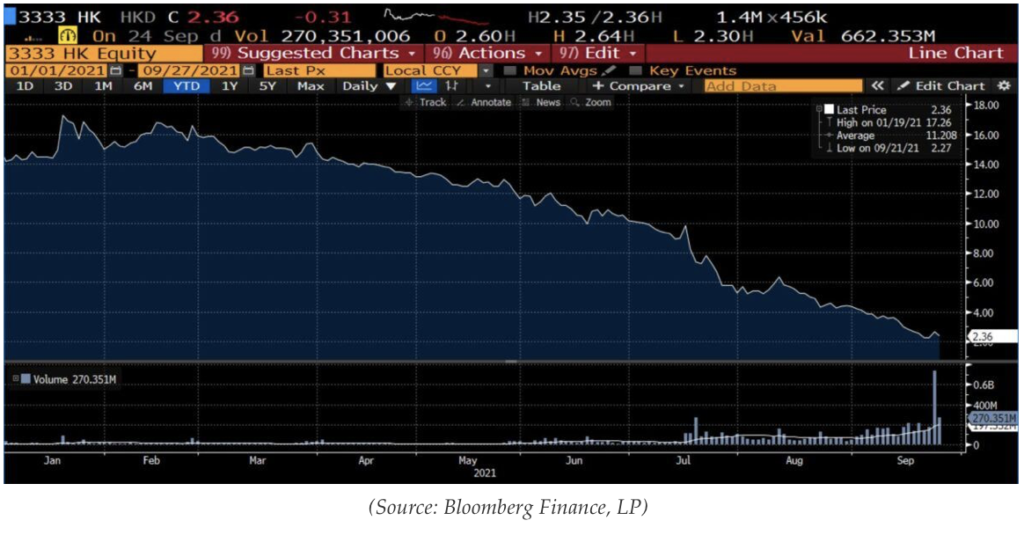Activate the Annotate tool
This screenshot has height=535, width=1024.
pos(484,103)
